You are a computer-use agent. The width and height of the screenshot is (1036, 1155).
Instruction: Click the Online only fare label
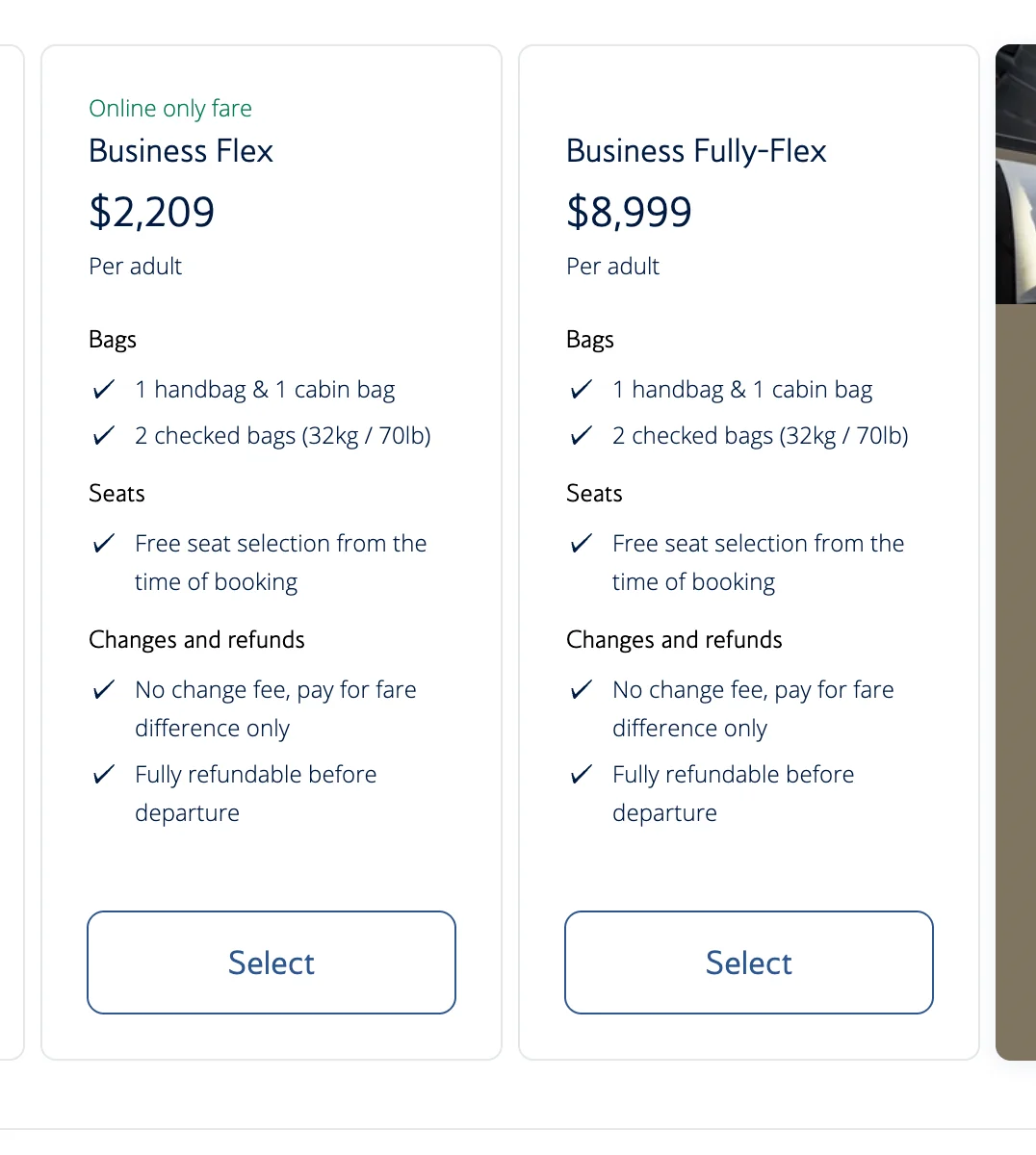tap(170, 109)
